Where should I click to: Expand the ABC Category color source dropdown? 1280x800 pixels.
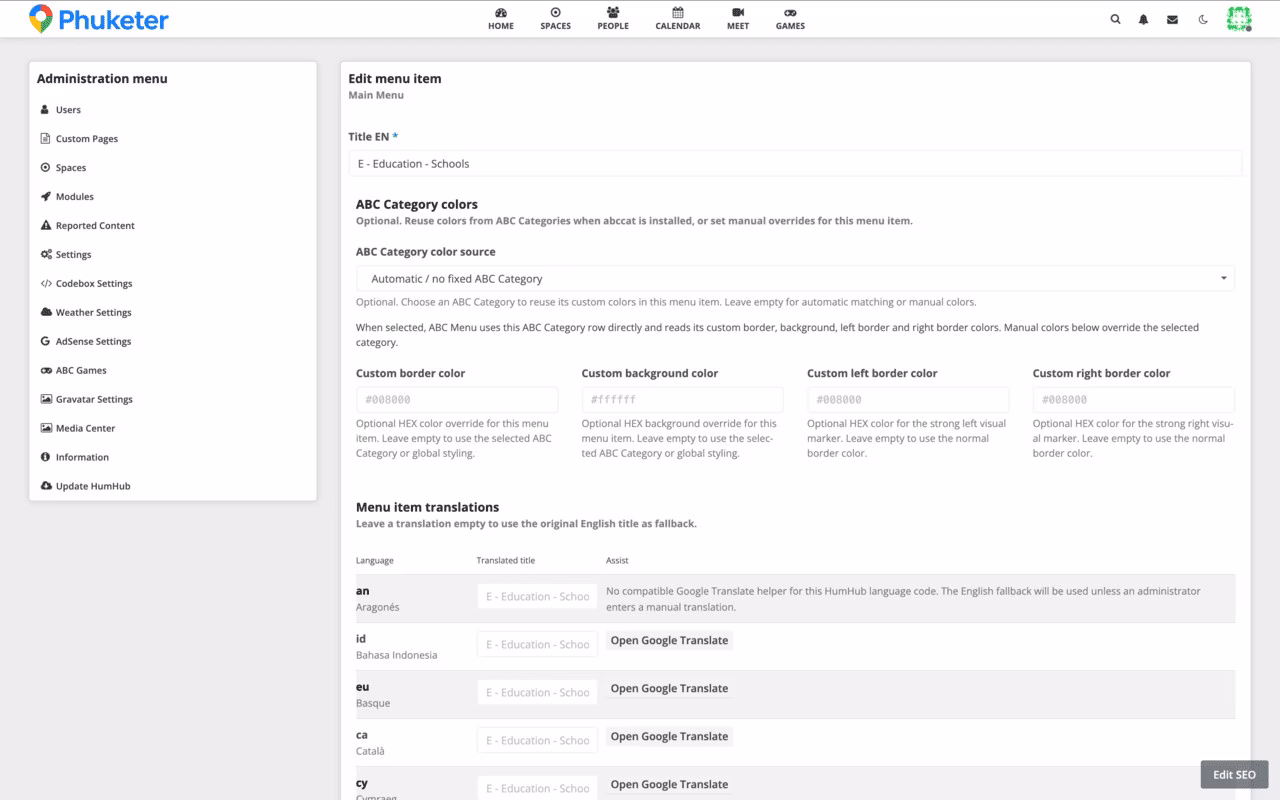(795, 279)
